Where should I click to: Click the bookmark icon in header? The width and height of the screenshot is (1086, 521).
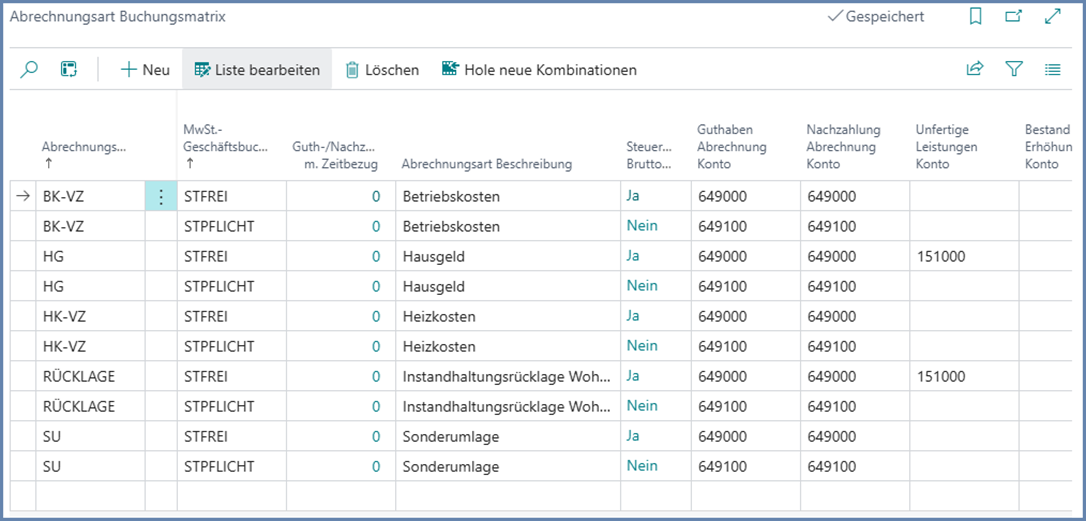[975, 17]
